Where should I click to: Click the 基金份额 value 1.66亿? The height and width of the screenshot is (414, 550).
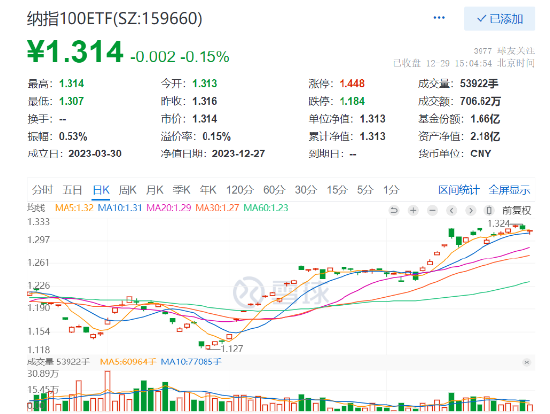pyautogui.click(x=485, y=119)
